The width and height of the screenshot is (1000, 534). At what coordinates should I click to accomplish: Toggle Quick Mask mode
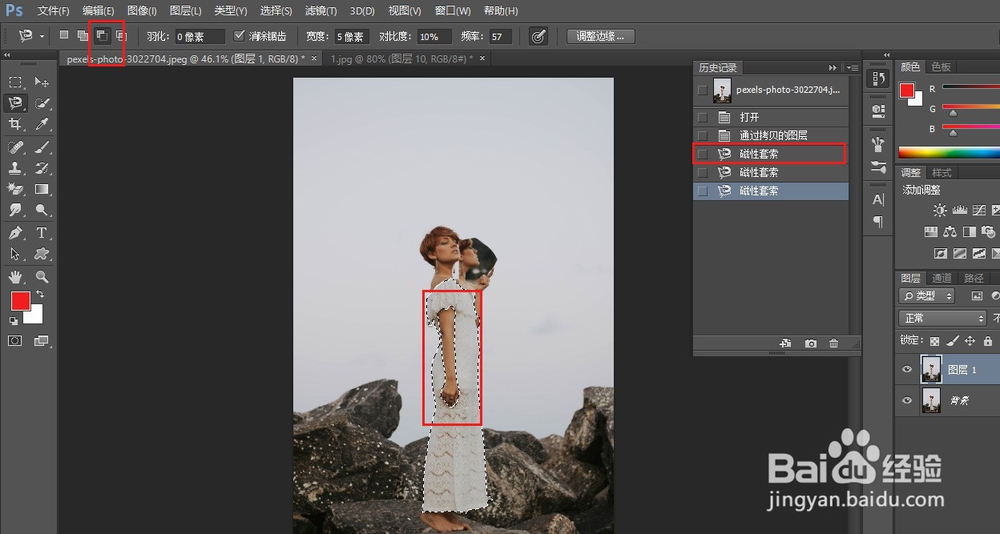(15, 341)
